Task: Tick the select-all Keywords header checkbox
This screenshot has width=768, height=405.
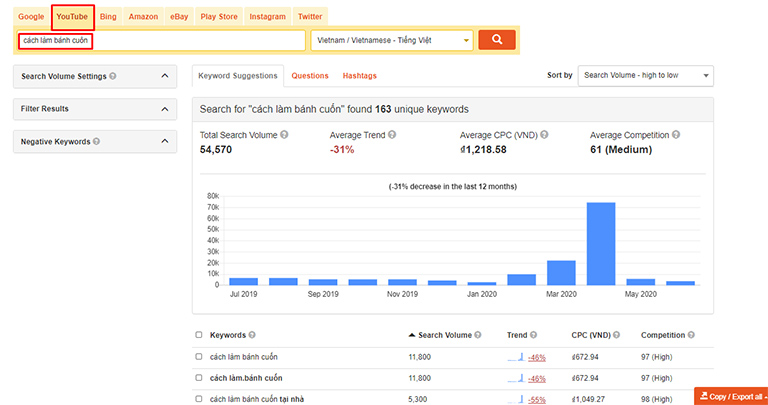Action: 199,335
